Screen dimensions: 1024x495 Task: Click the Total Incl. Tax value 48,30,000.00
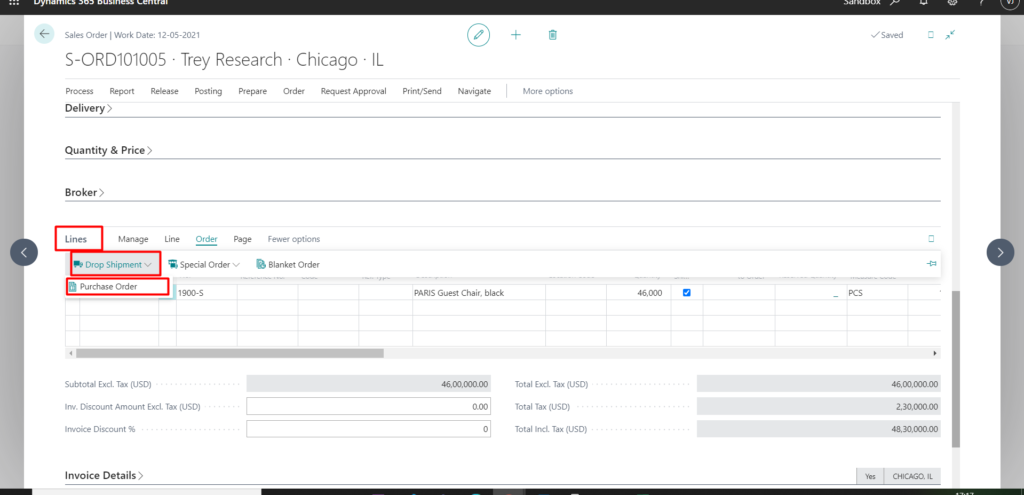coord(819,429)
